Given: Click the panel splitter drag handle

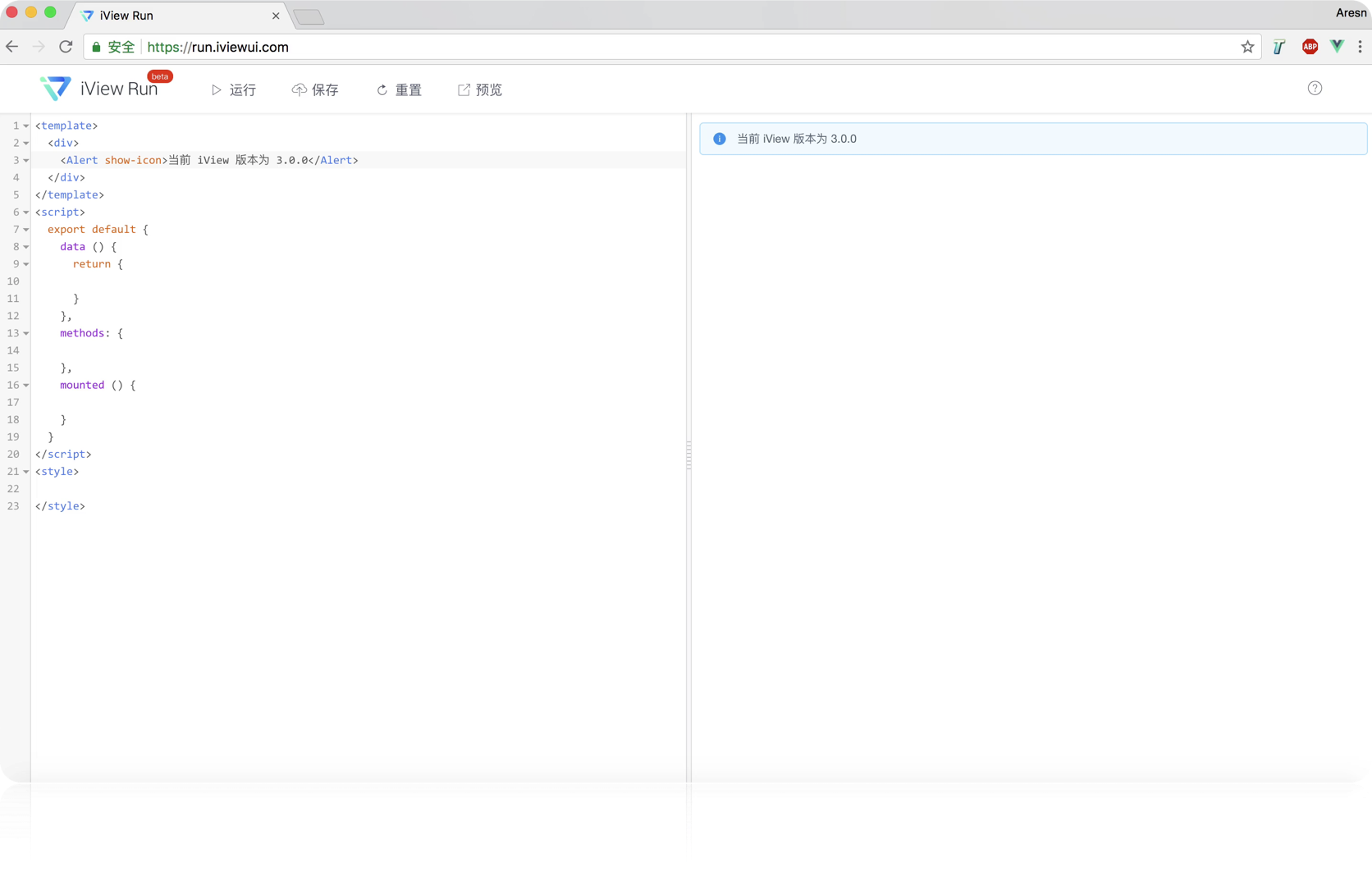Looking at the screenshot, I should click(x=688, y=455).
